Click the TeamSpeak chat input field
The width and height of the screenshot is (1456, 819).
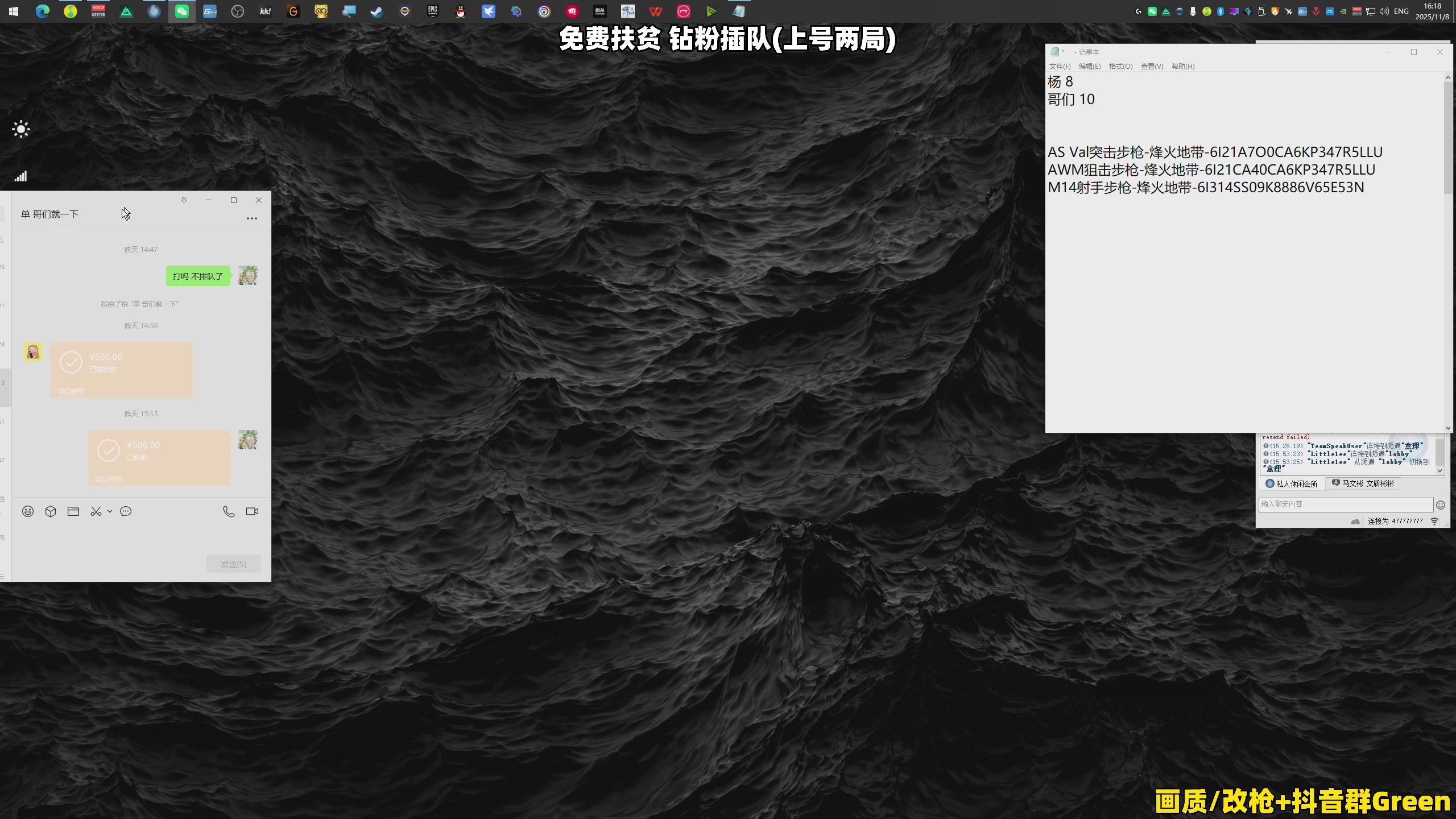click(1345, 504)
